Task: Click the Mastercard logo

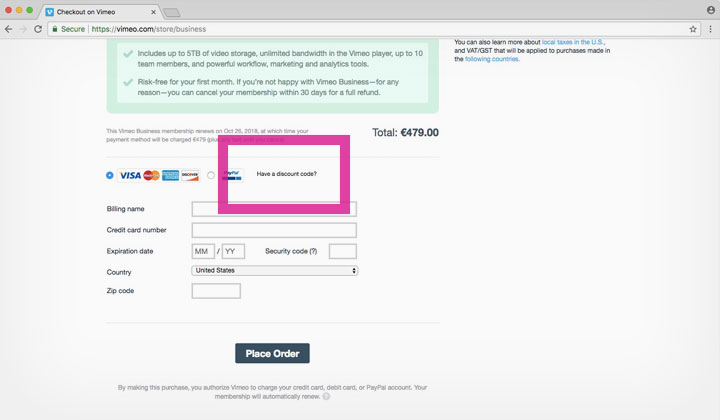Action: (151, 175)
